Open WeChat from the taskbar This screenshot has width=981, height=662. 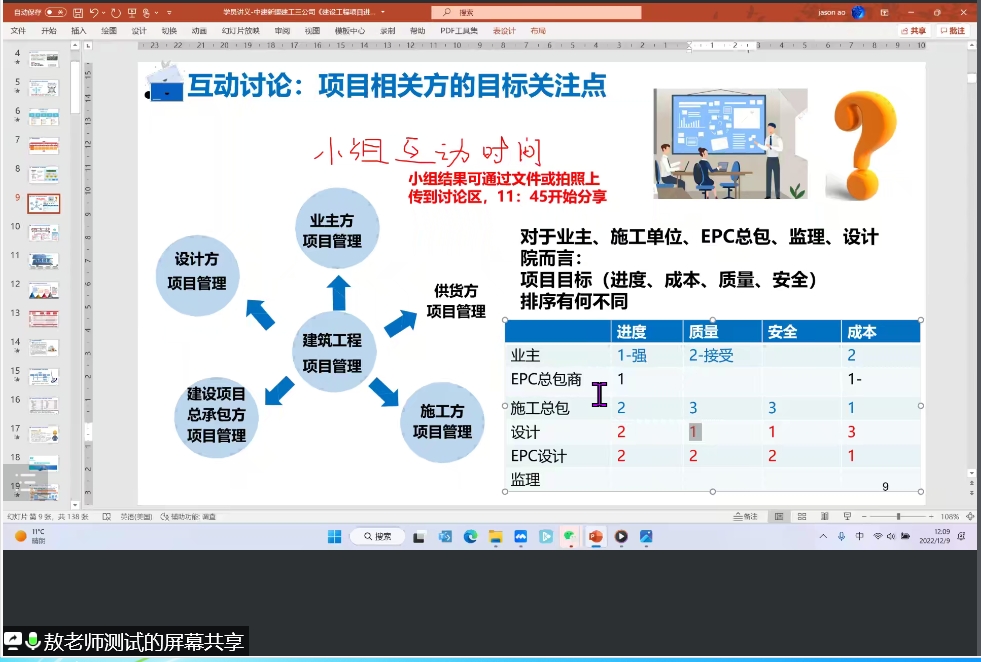pos(572,537)
